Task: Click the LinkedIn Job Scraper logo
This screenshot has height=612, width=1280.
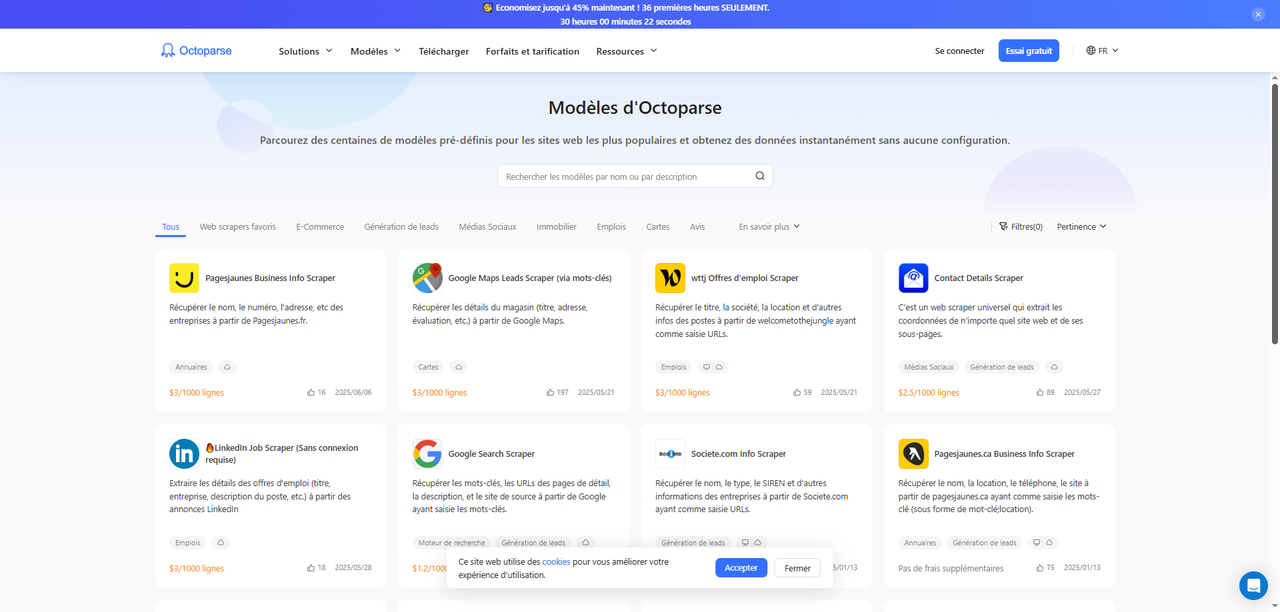Action: [x=184, y=454]
